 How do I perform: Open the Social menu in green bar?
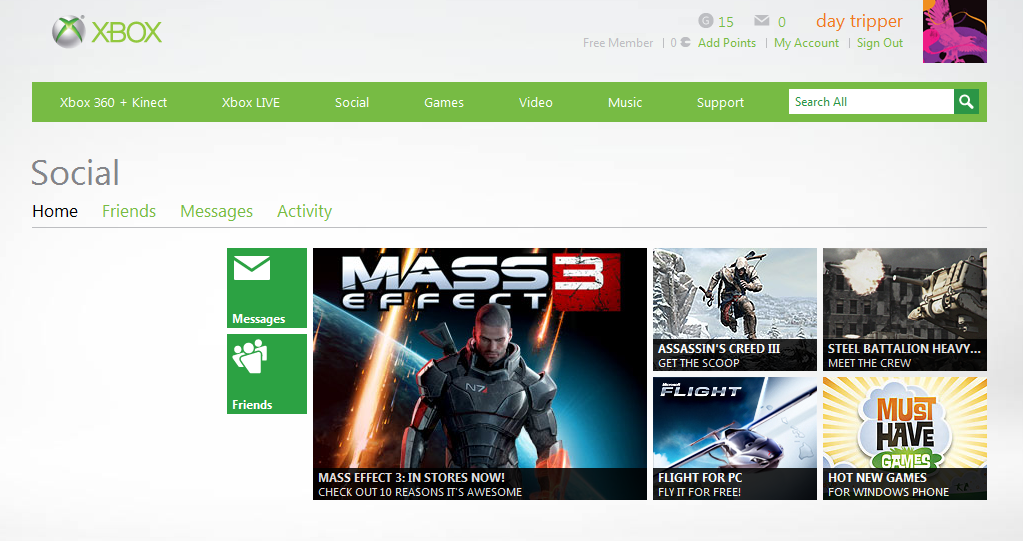352,102
